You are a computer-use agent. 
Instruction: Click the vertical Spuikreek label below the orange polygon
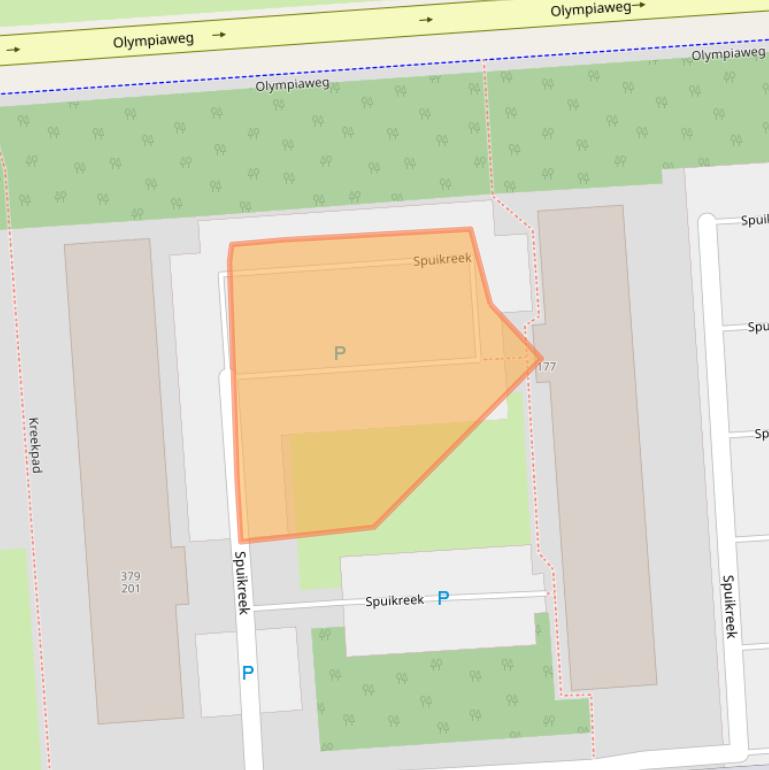[x=241, y=582]
